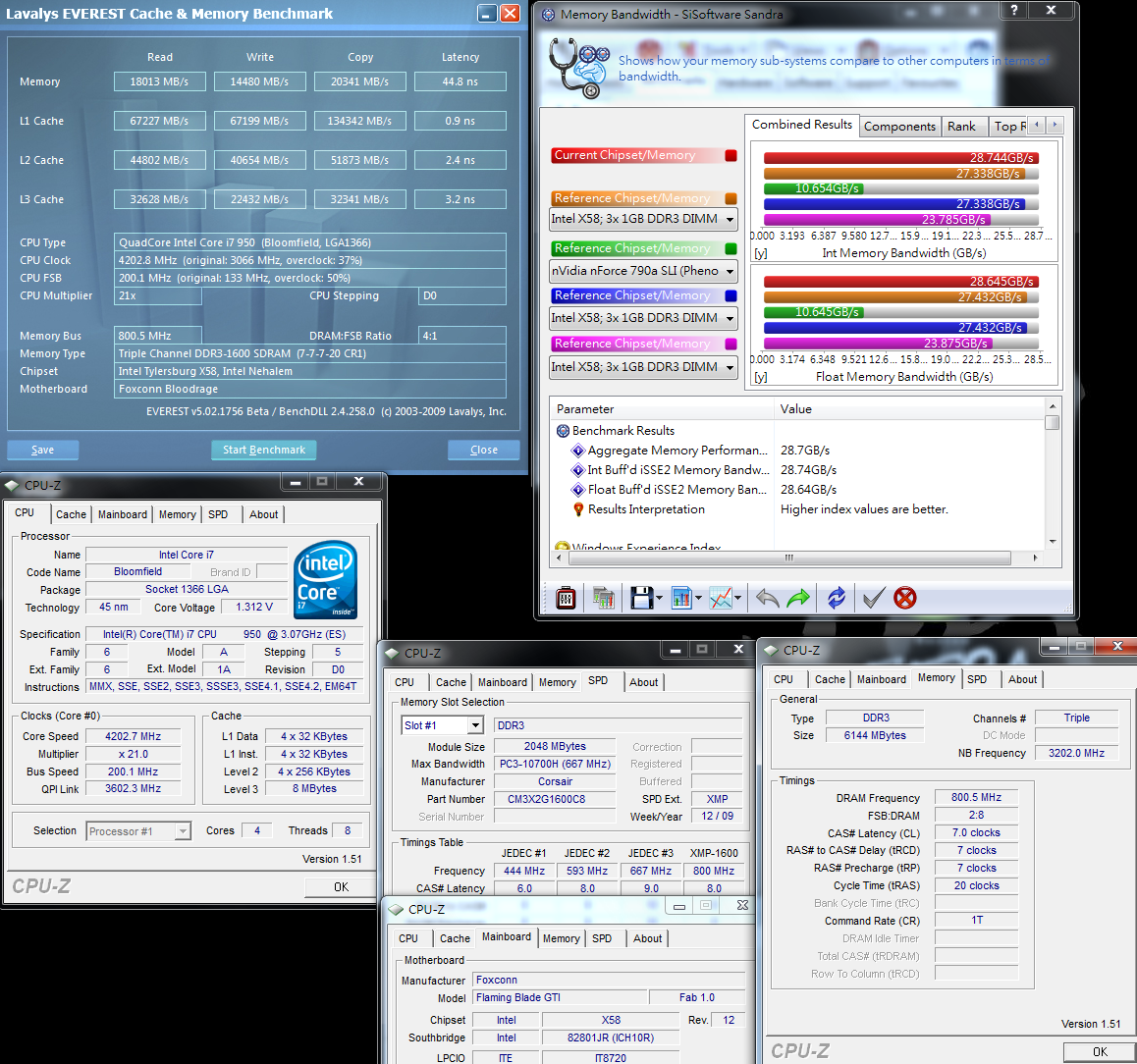1137x1064 pixels.
Task: Click the grey back arrow in Sandra
Action: [x=767, y=598]
